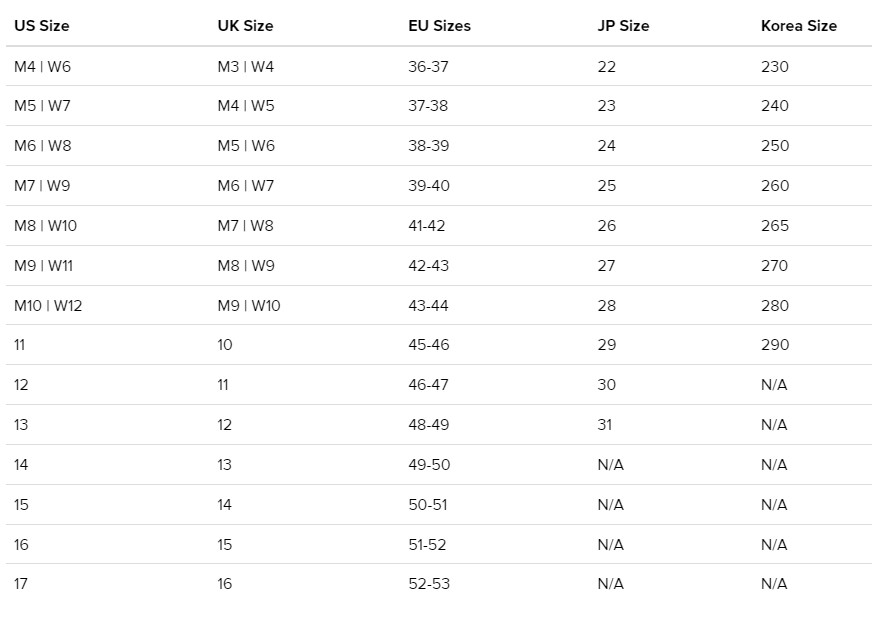Click UK size 13 cell
Viewport: 872px width, 617px height.
(224, 465)
